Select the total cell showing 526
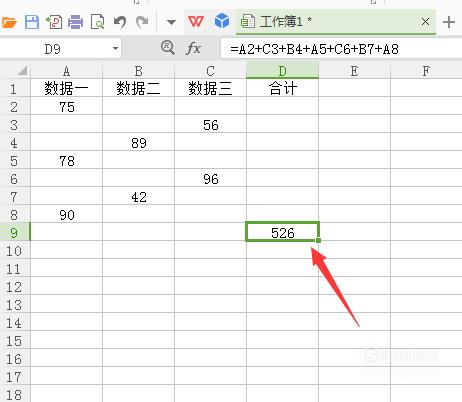The height and width of the screenshot is (402, 462). [x=282, y=232]
